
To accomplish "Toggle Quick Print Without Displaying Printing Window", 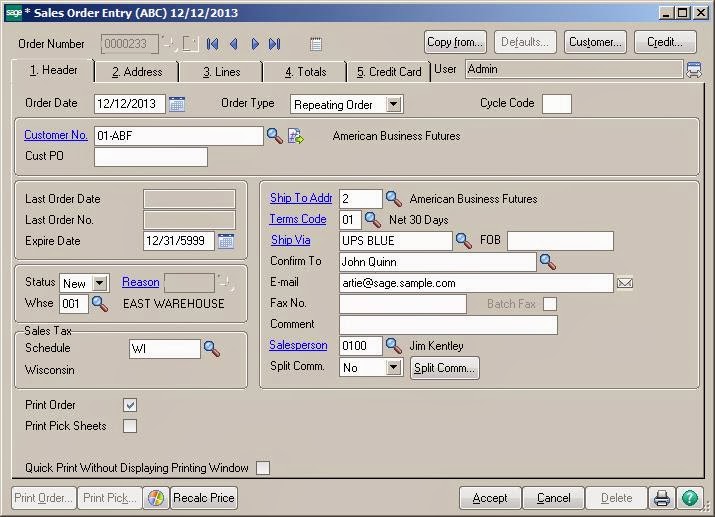I will click(263, 468).
